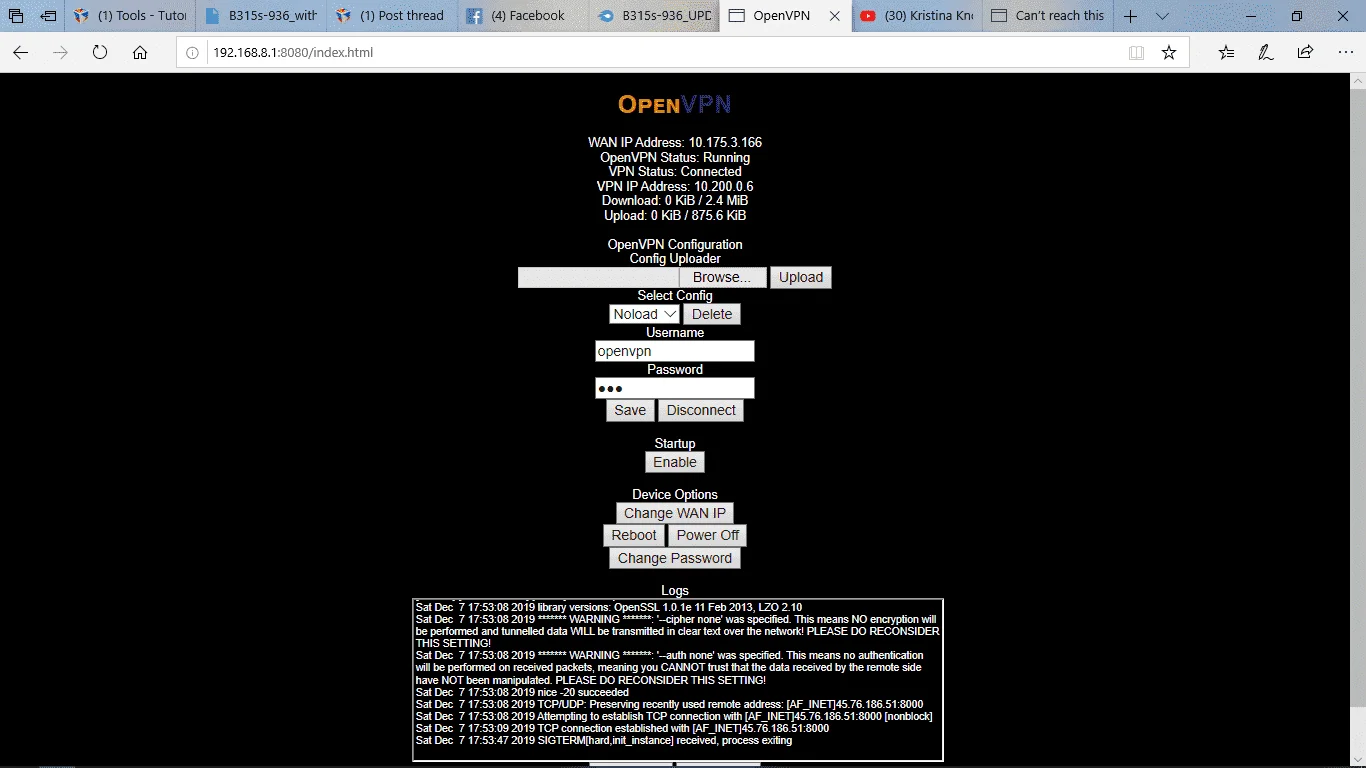This screenshot has width=1366, height=768.
Task: Click the Power Off button
Action: point(708,535)
